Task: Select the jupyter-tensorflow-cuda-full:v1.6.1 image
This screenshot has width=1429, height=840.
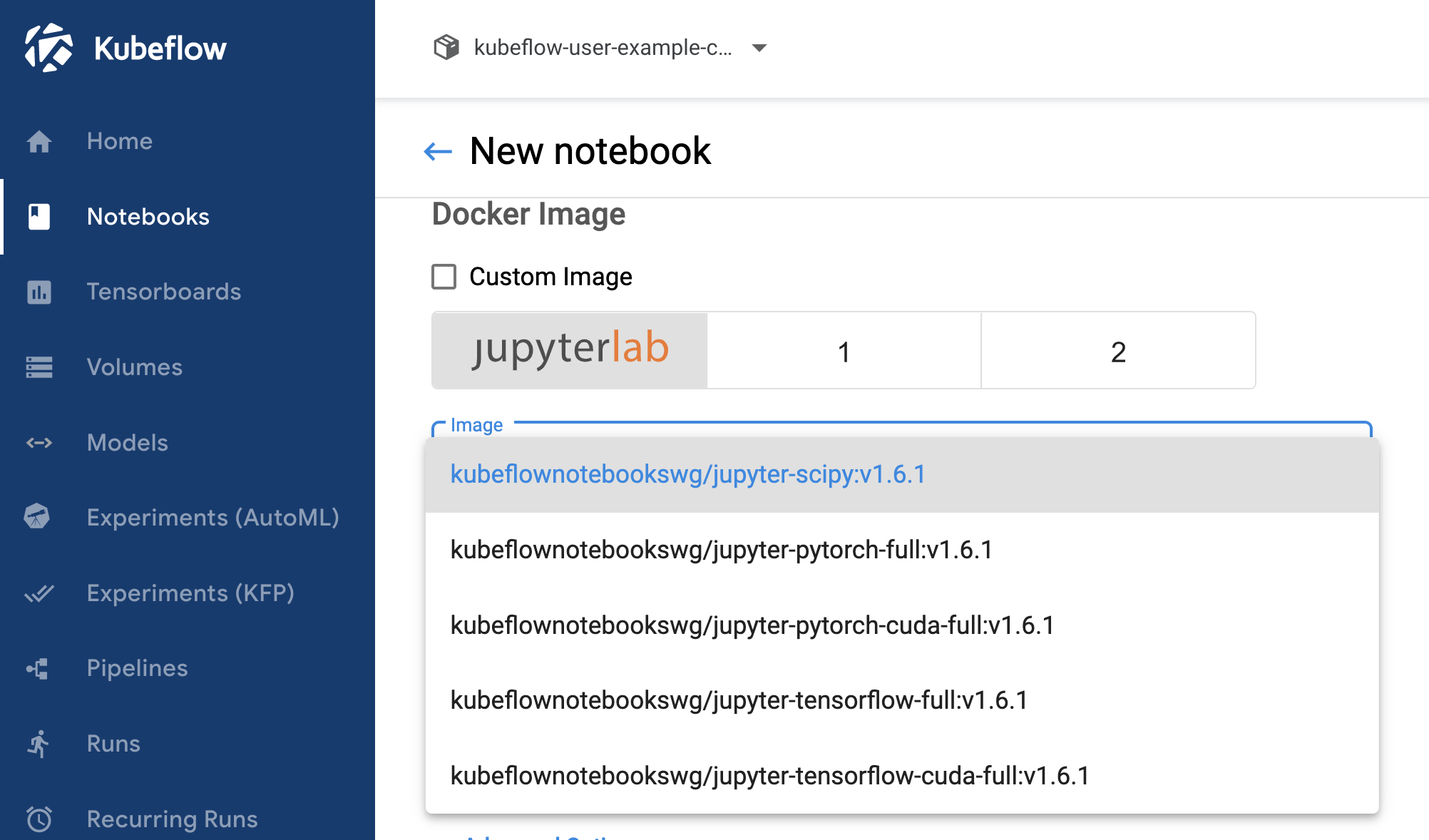Action: pyautogui.click(x=770, y=776)
